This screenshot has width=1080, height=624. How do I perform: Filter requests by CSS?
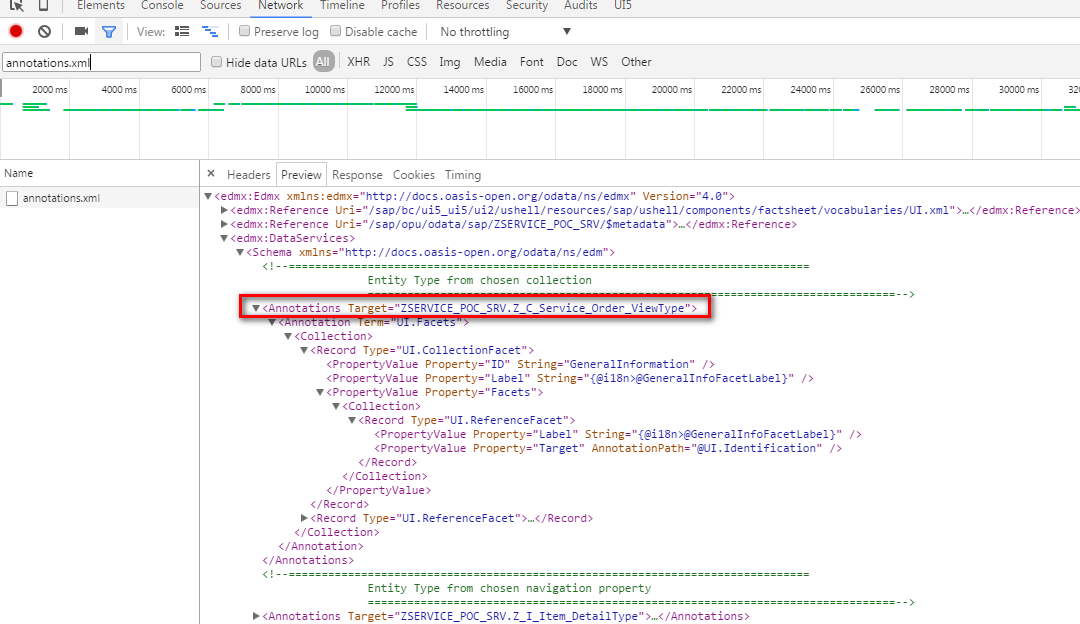pyautogui.click(x=417, y=62)
